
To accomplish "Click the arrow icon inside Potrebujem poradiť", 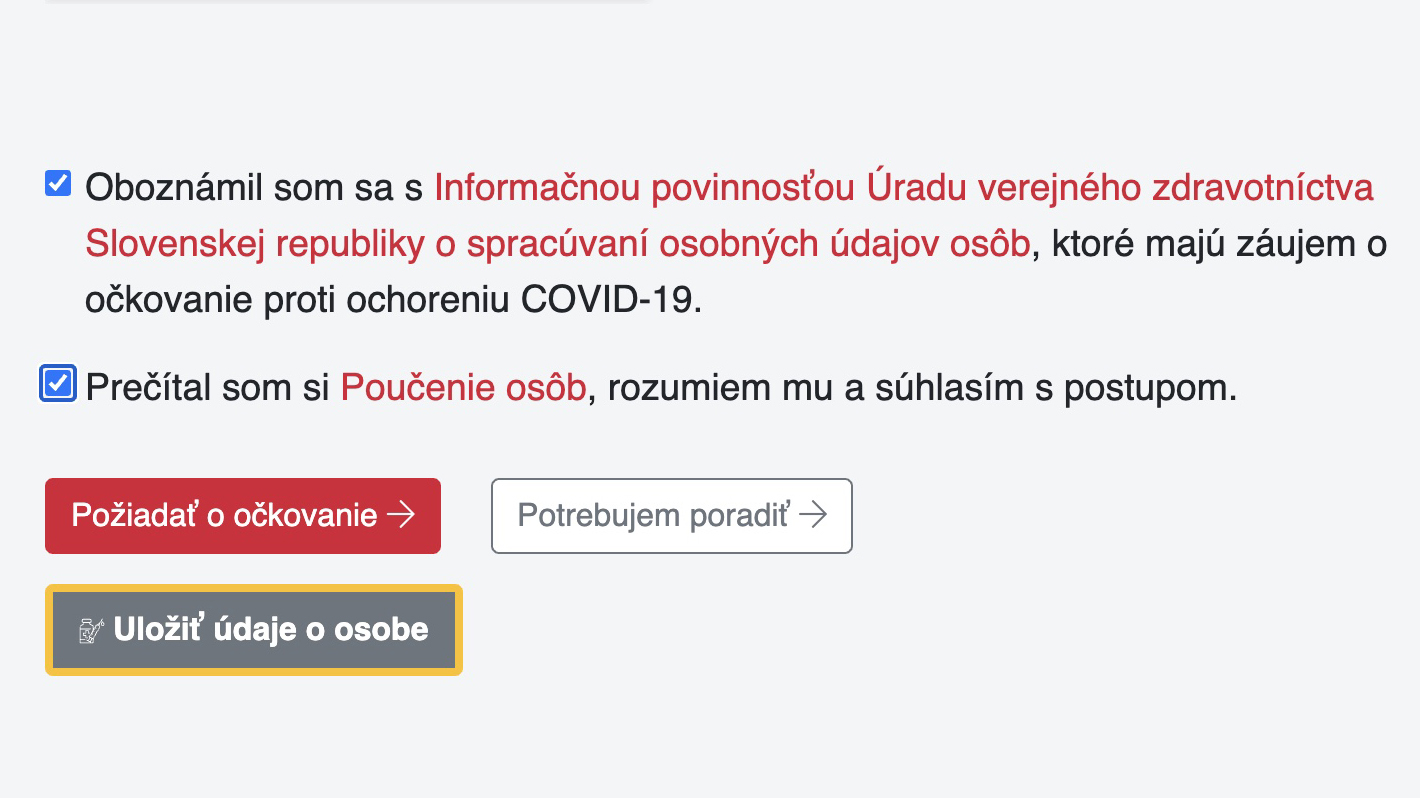I will point(813,515).
